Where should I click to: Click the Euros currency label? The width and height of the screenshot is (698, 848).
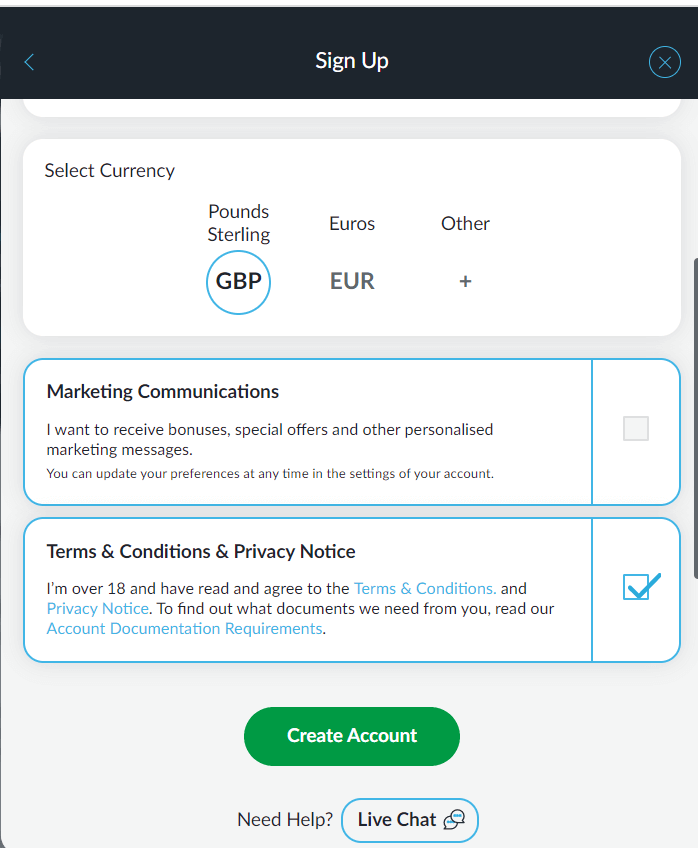coord(352,223)
